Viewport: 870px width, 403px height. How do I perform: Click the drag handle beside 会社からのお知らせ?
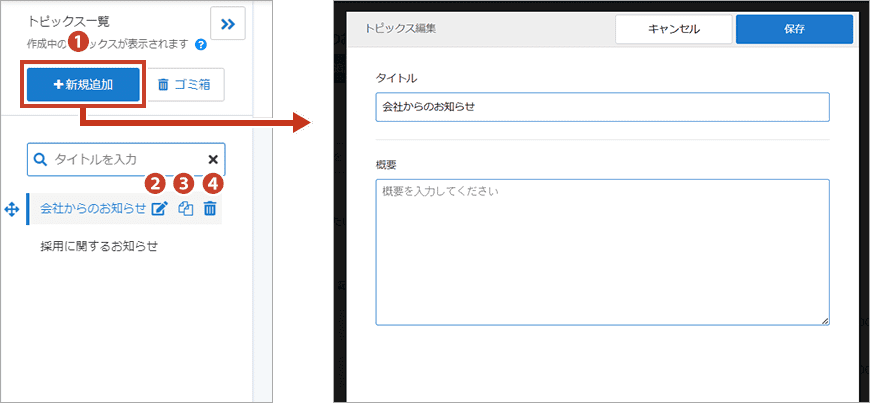tap(12, 209)
